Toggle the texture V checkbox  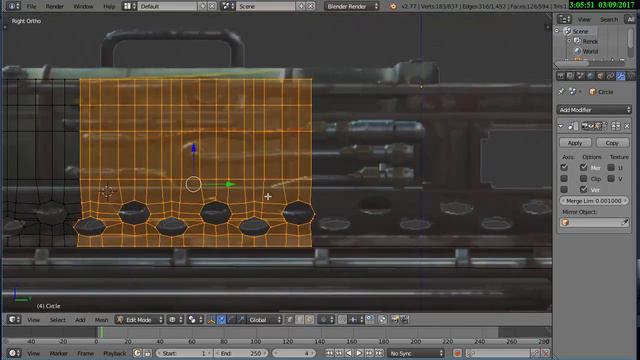click(x=611, y=178)
